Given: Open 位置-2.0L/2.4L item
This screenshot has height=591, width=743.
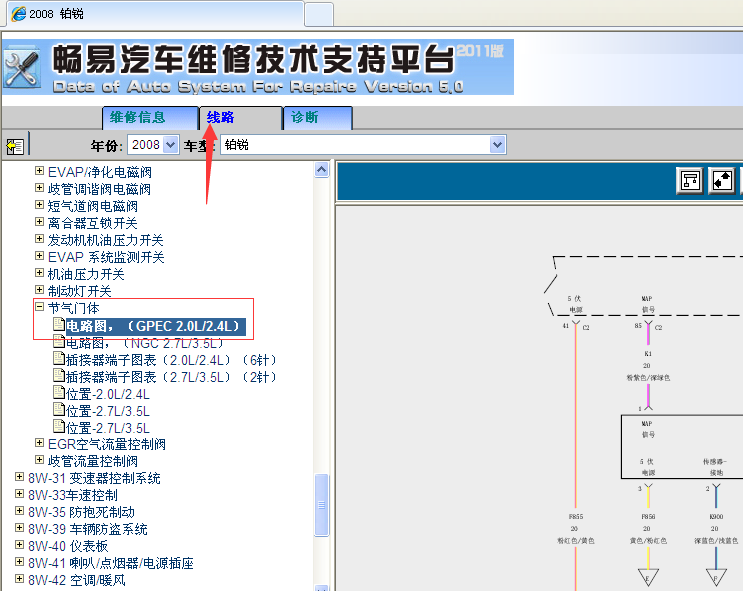Looking at the screenshot, I should point(108,394).
